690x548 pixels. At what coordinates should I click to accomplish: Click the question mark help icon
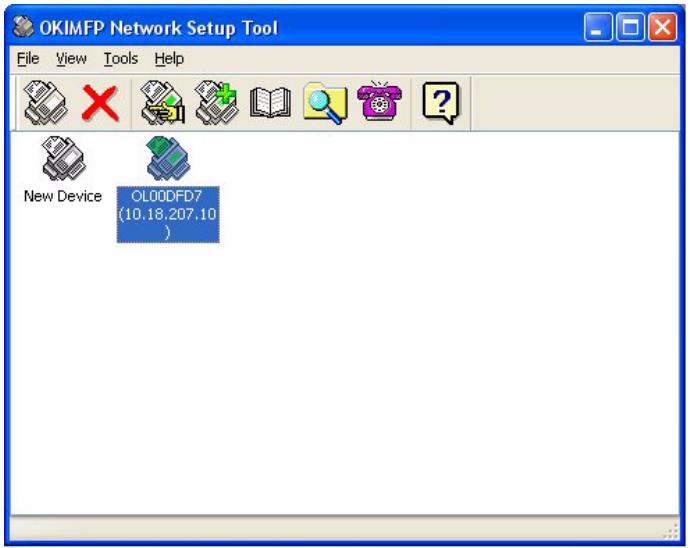point(440,103)
